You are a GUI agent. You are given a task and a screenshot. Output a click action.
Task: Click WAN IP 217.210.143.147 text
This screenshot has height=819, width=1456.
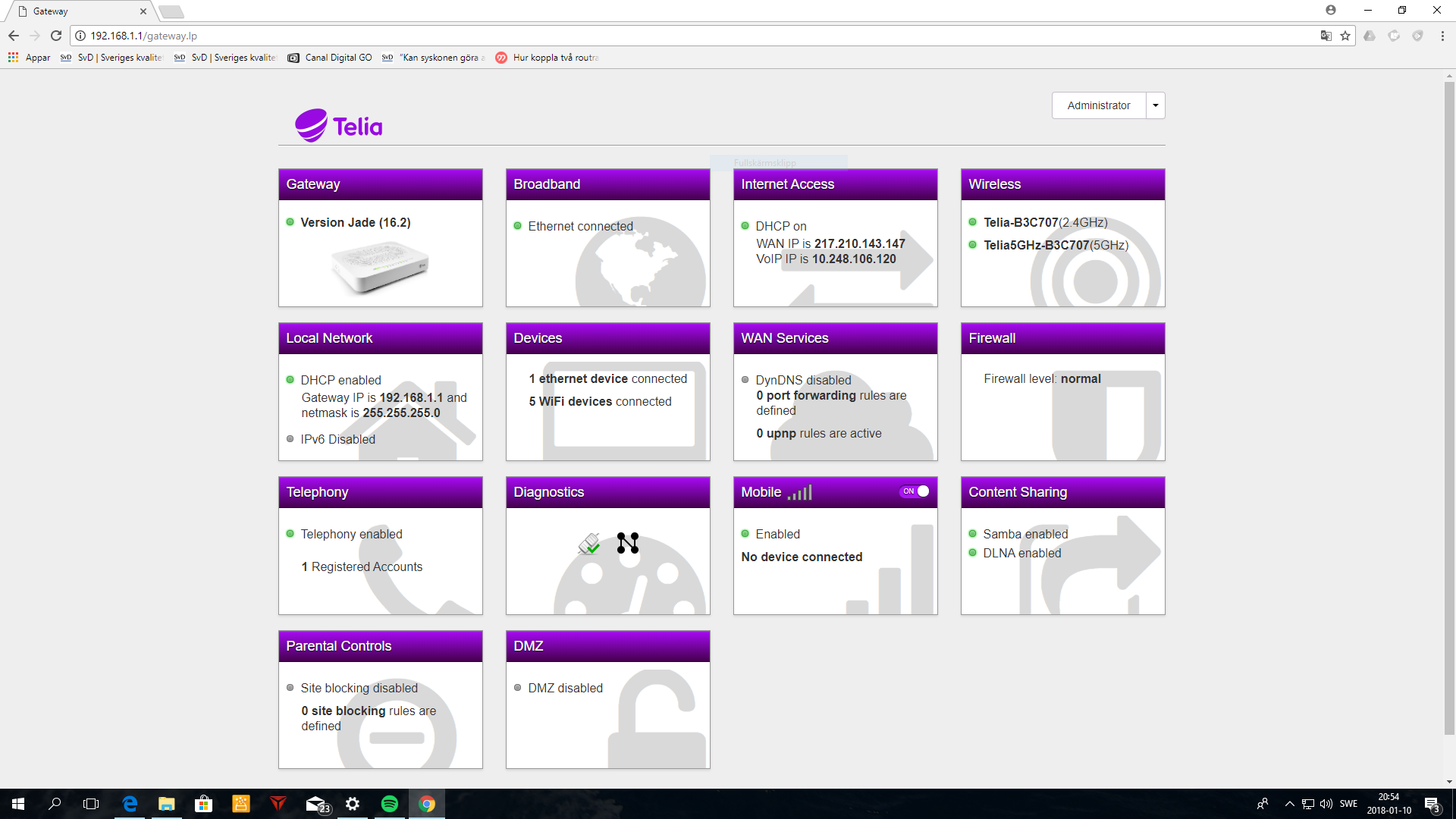(x=830, y=243)
